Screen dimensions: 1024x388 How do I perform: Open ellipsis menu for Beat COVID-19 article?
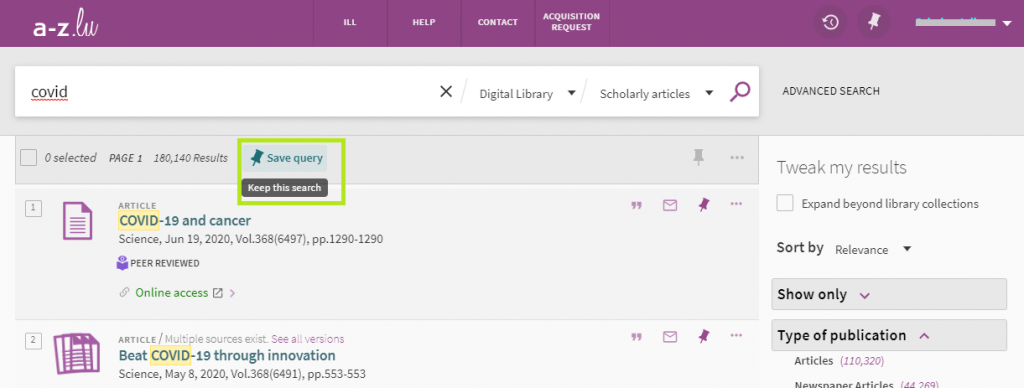(x=737, y=336)
